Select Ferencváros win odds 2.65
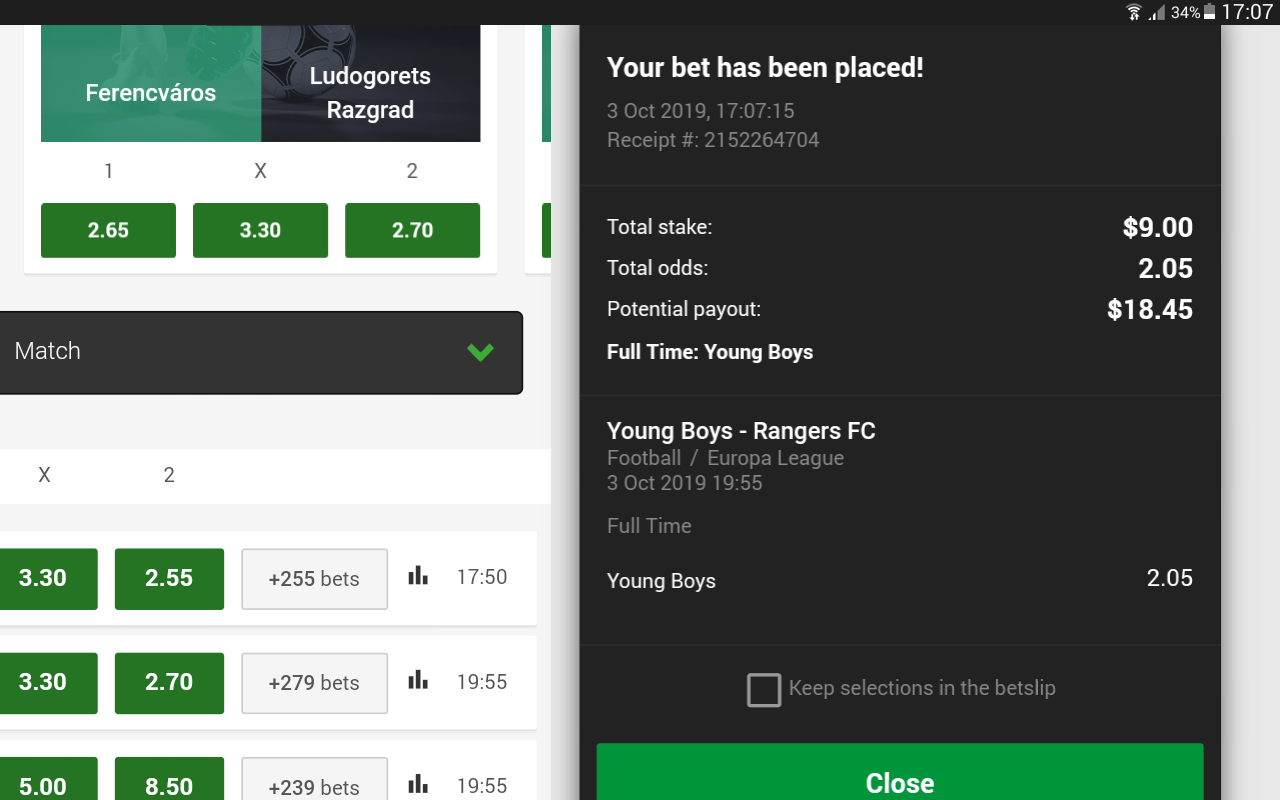Viewport: 1280px width, 800px height. click(108, 230)
